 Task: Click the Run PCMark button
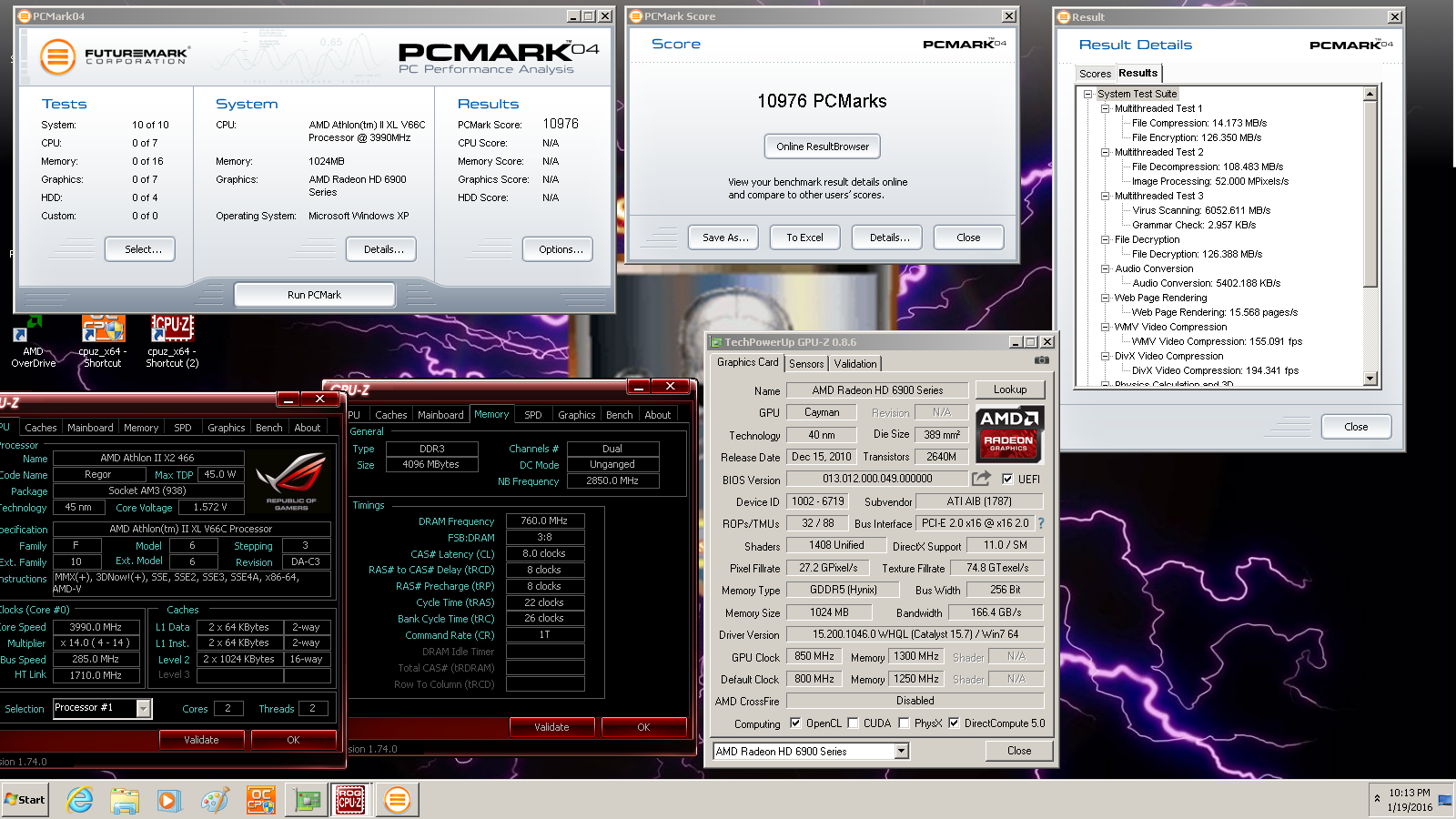pos(314,295)
